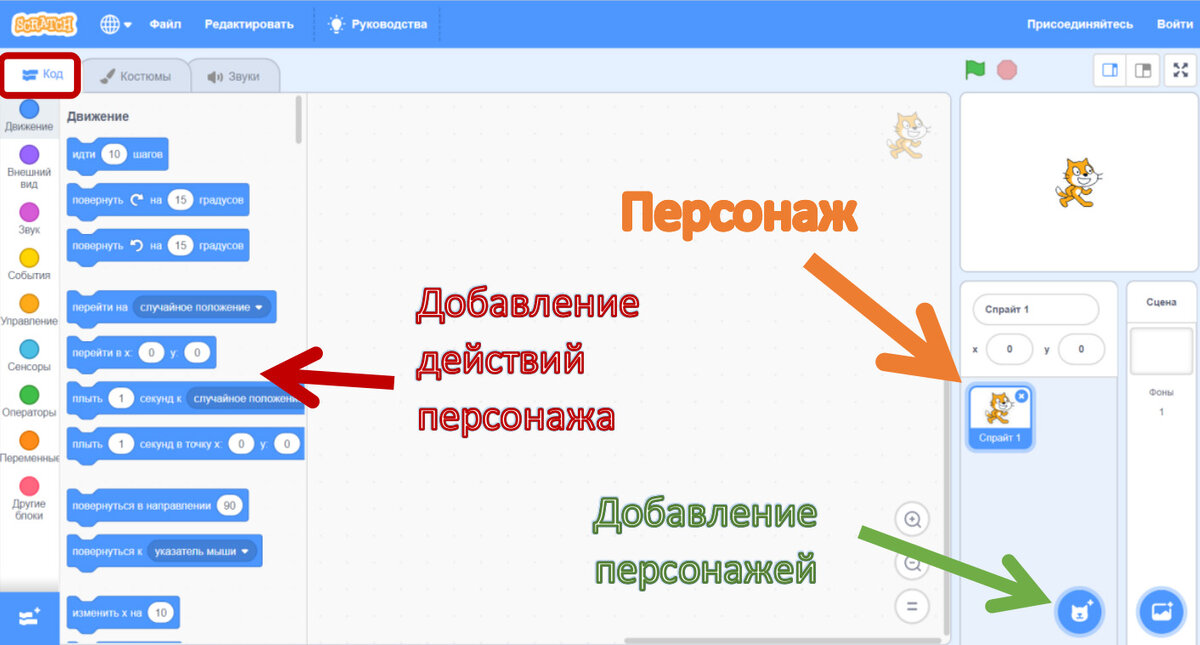Select the События block category

30,265
